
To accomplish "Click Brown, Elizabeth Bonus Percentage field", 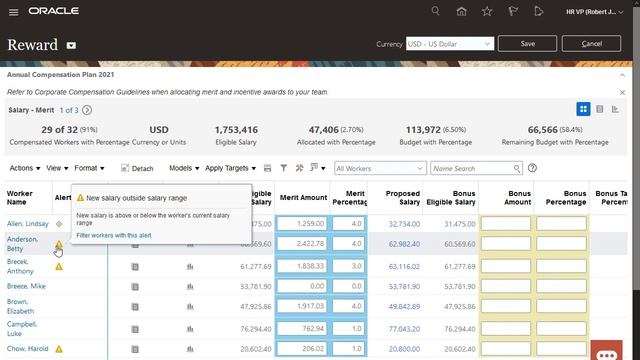I will tap(561, 306).
